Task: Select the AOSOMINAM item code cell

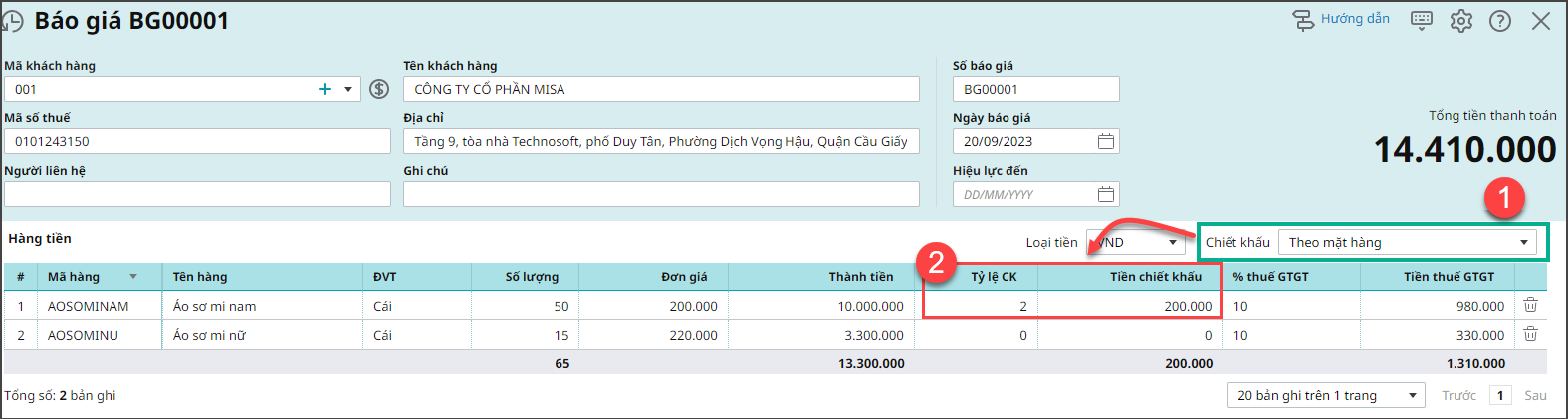Action: pos(100,306)
